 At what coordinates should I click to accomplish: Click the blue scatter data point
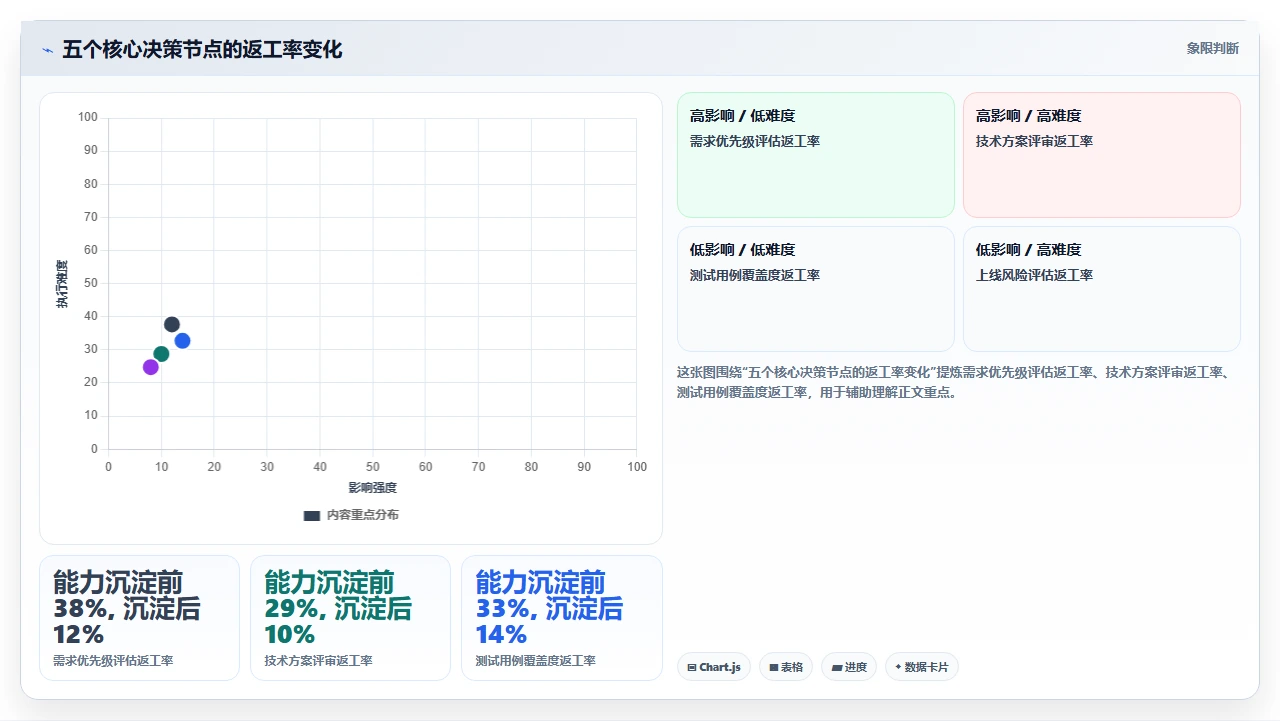pyautogui.click(x=182, y=341)
